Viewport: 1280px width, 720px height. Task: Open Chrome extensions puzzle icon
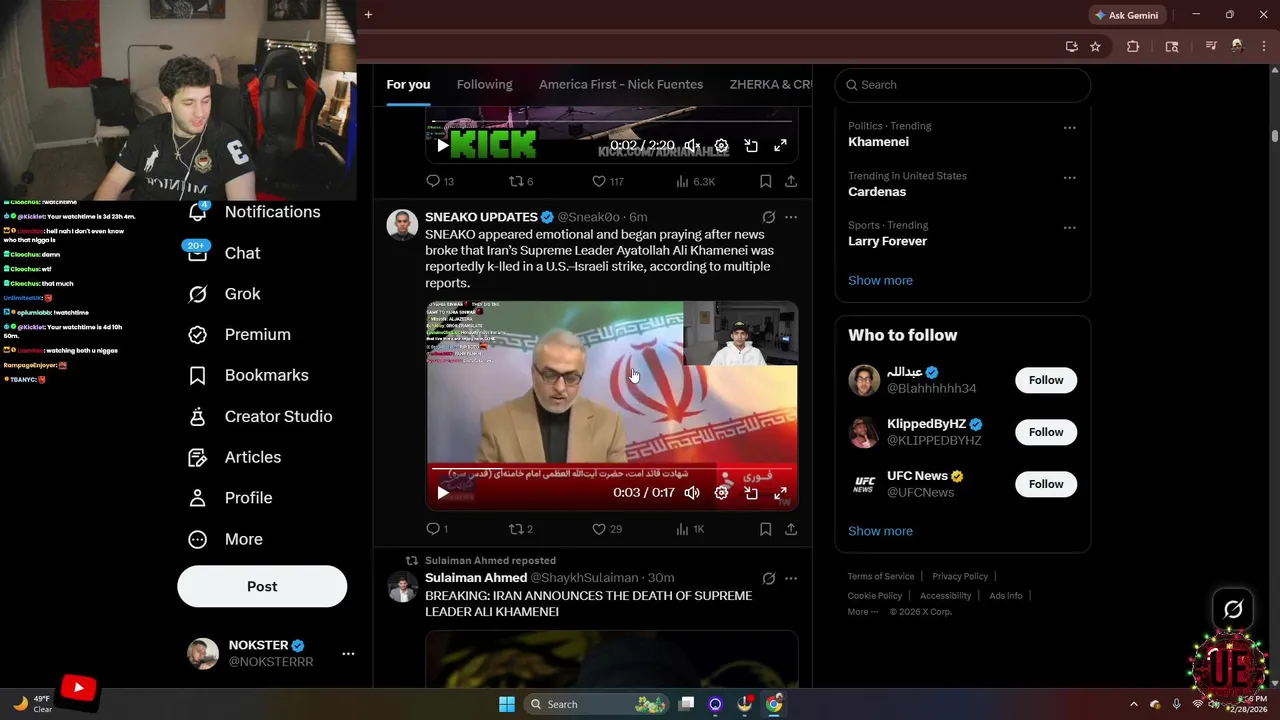coord(1133,46)
